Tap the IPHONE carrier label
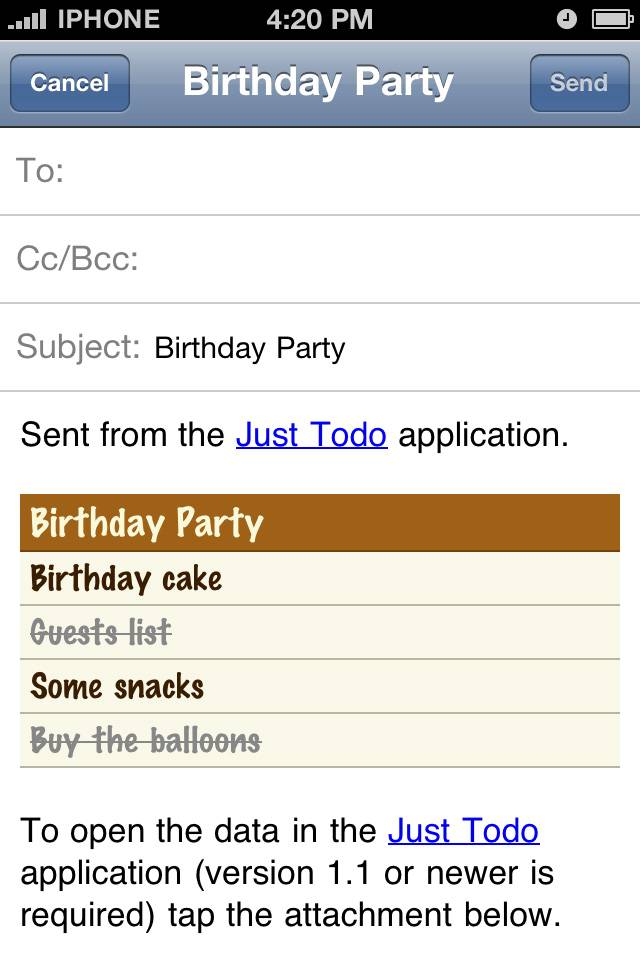This screenshot has width=640, height=960. 108,20
